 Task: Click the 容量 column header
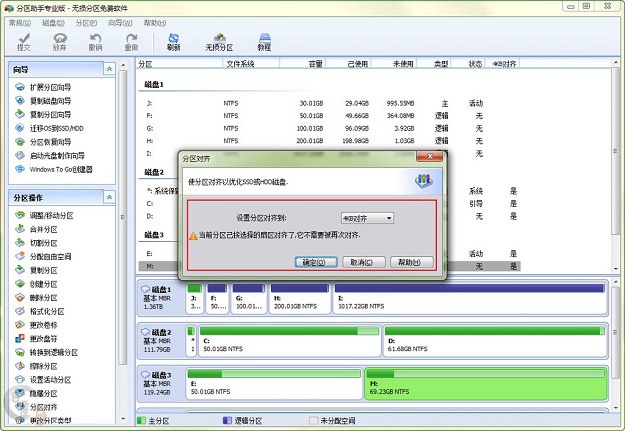[x=315, y=64]
